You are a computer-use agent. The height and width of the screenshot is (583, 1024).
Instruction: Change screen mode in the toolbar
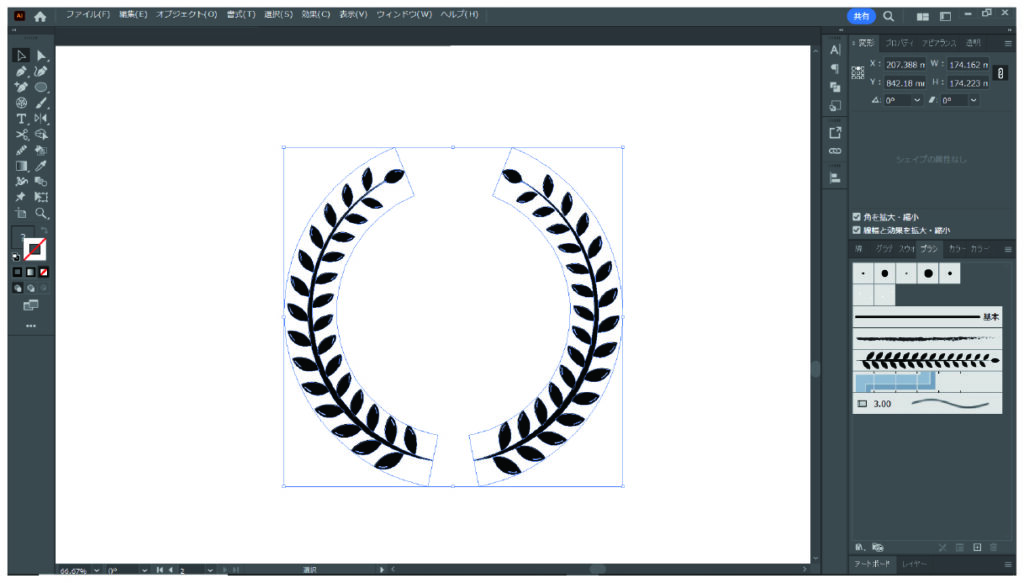(31, 305)
